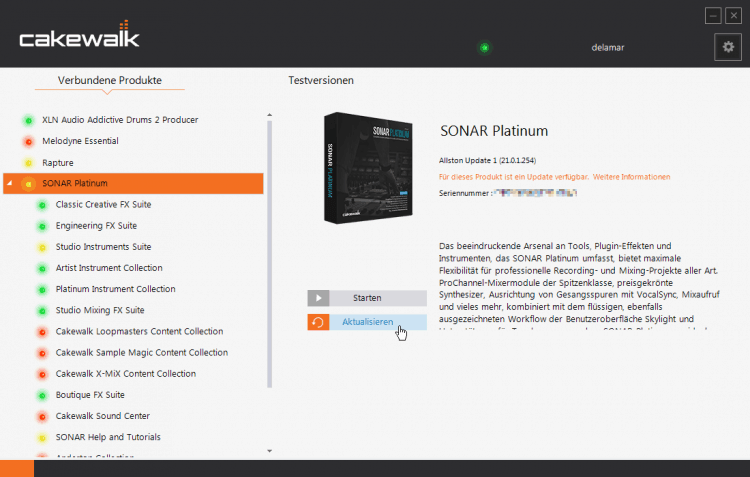Viewport: 750px width, 477px height.
Task: Click red status dot beside Cakewalk Loopmasters Content Collection
Action: coord(42,332)
